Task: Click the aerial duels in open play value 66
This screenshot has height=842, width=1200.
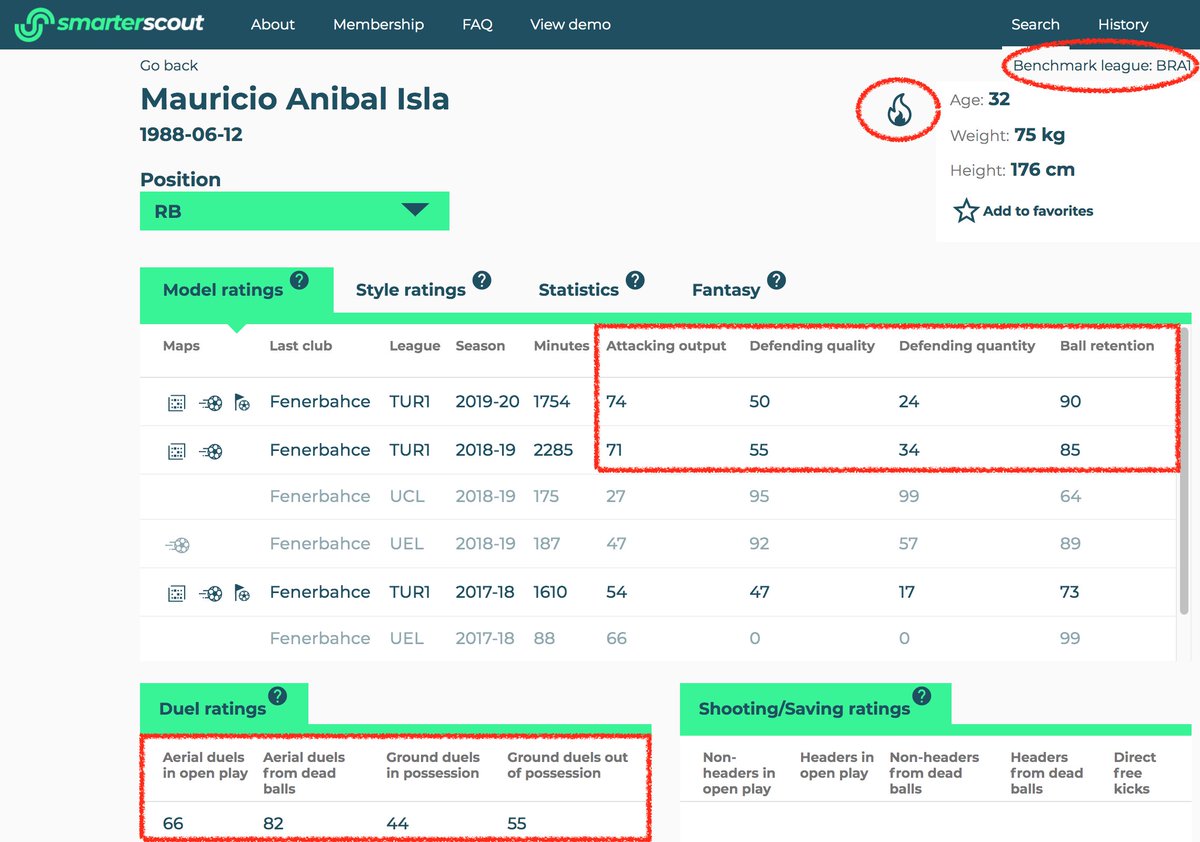Action: click(x=174, y=824)
